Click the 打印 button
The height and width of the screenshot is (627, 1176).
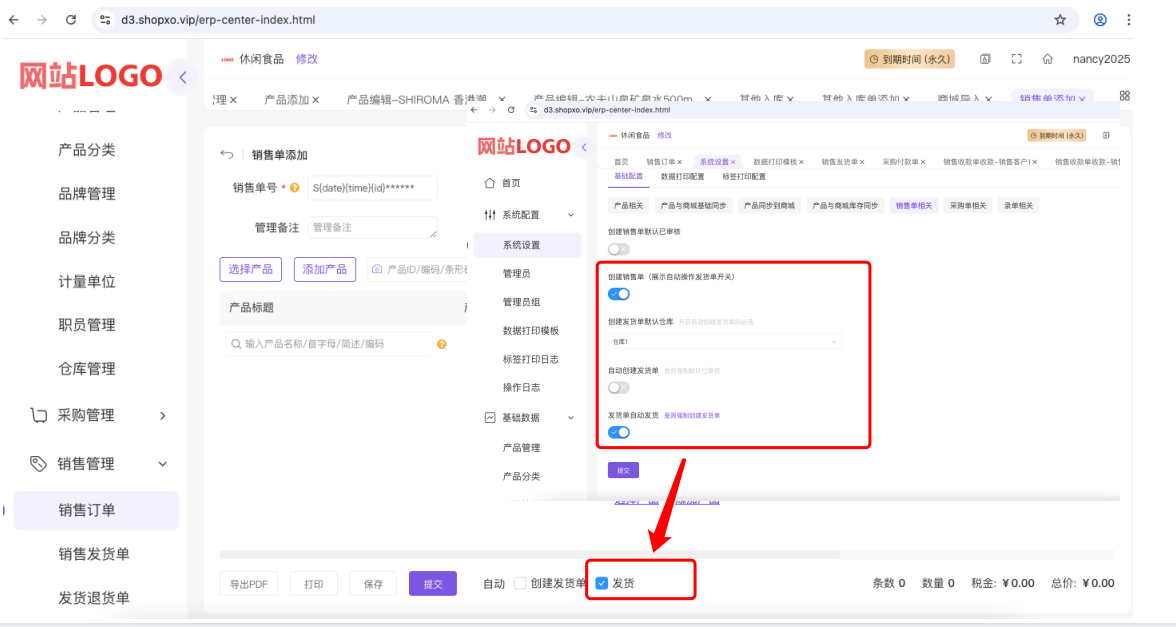pos(314,584)
